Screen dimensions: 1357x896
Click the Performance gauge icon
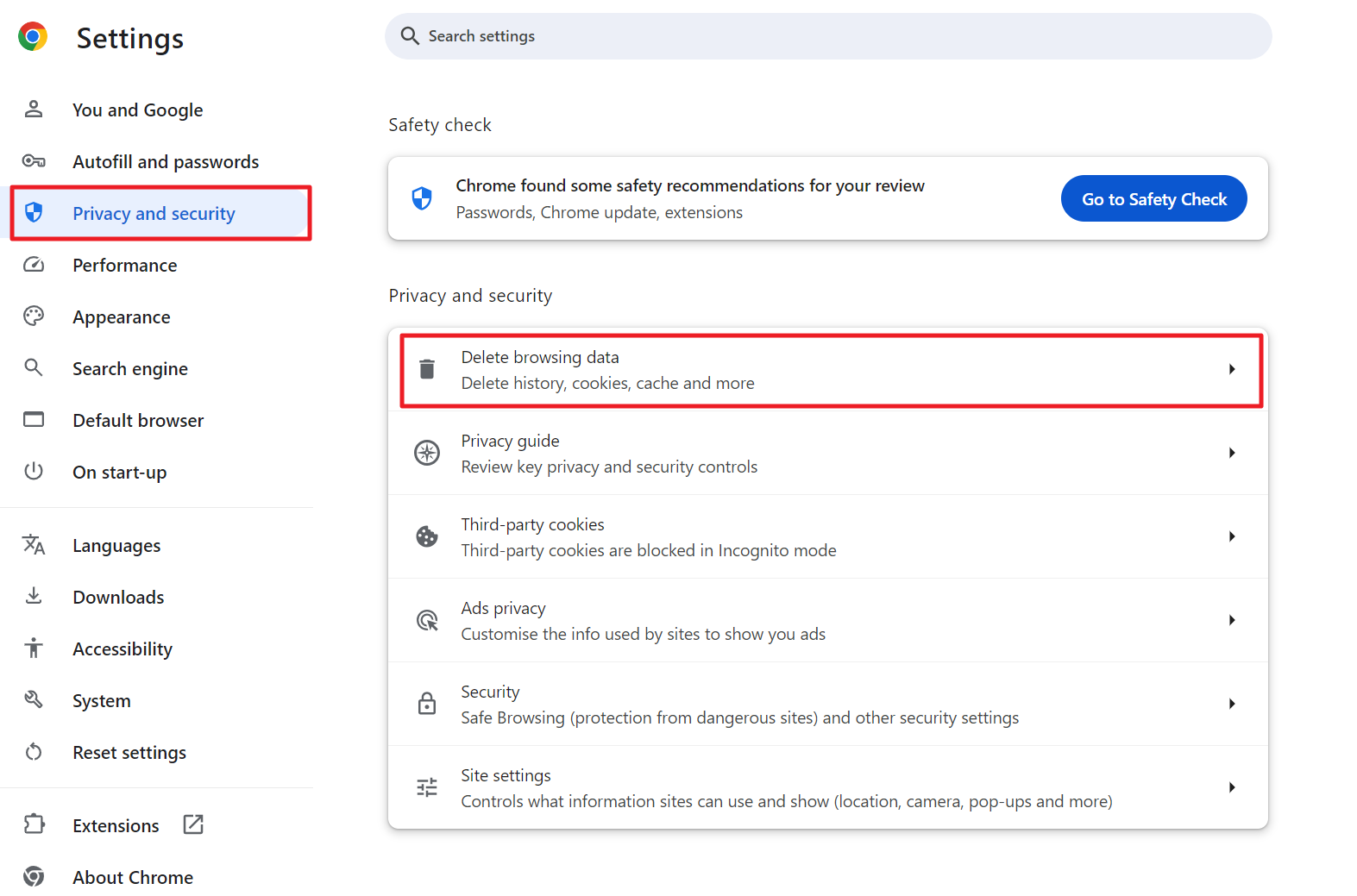pos(34,264)
